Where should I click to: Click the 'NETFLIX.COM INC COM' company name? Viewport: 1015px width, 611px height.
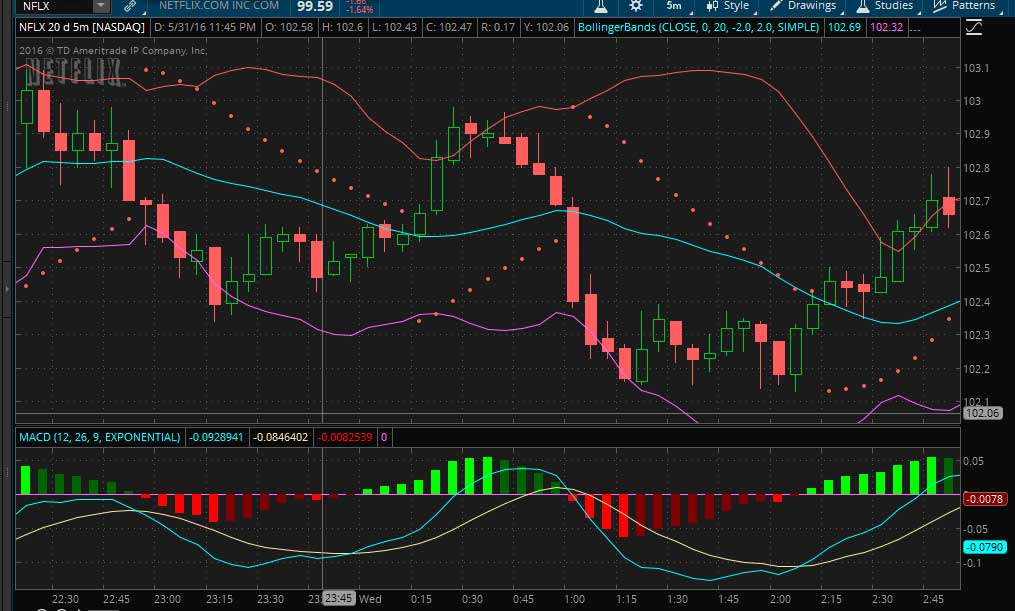219,6
